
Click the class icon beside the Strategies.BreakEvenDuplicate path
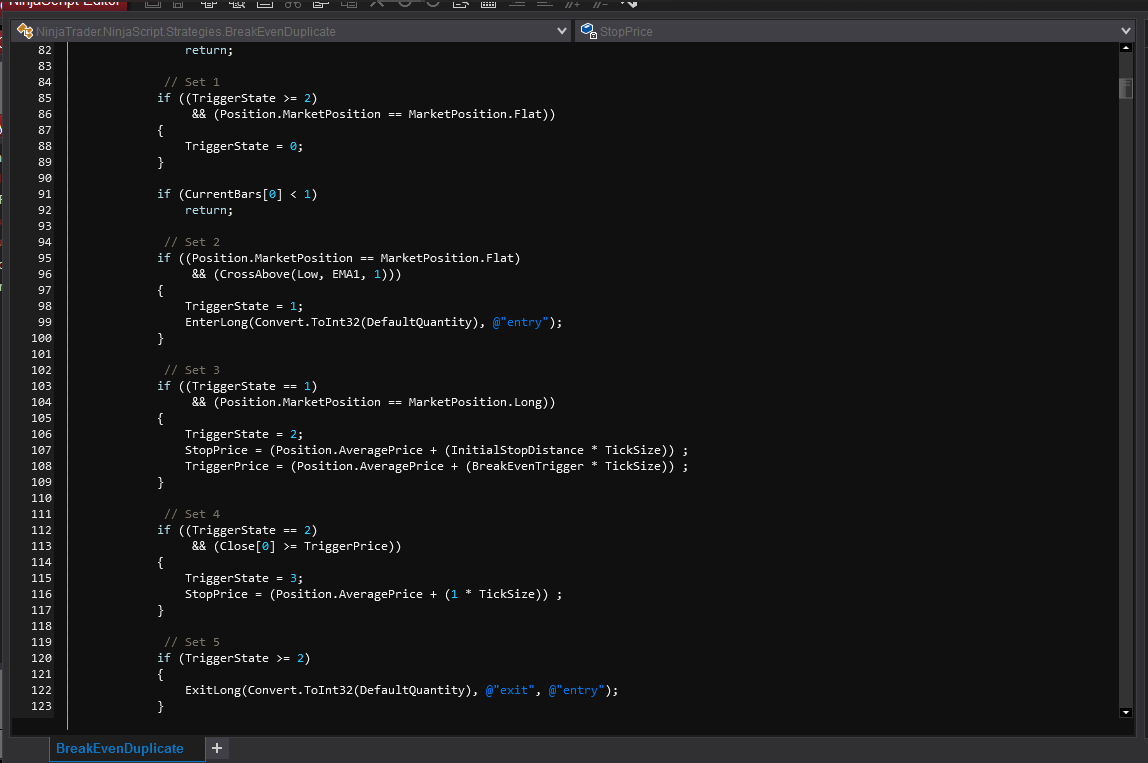click(x=25, y=31)
